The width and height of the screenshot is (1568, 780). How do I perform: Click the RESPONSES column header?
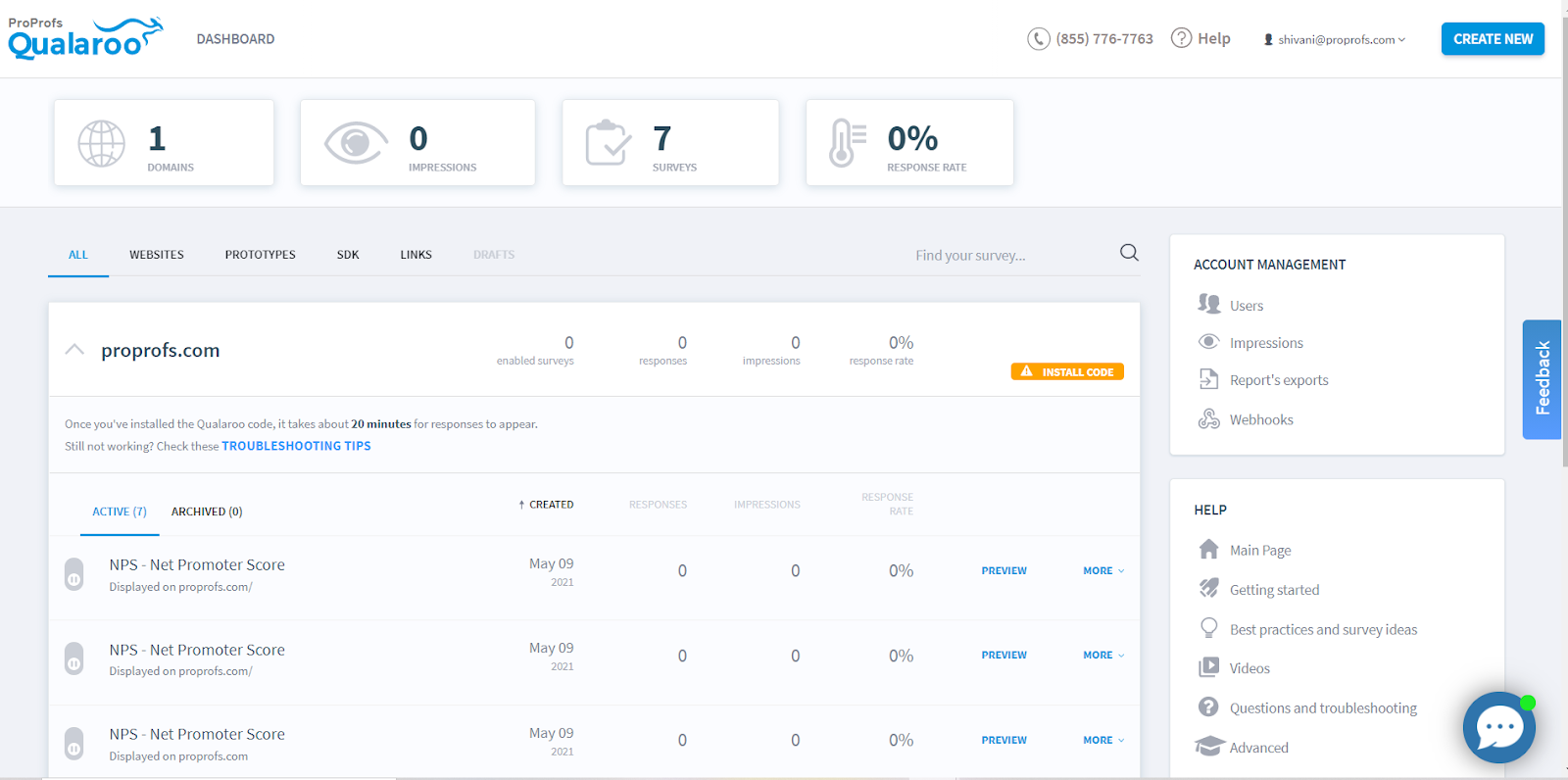[x=658, y=505]
